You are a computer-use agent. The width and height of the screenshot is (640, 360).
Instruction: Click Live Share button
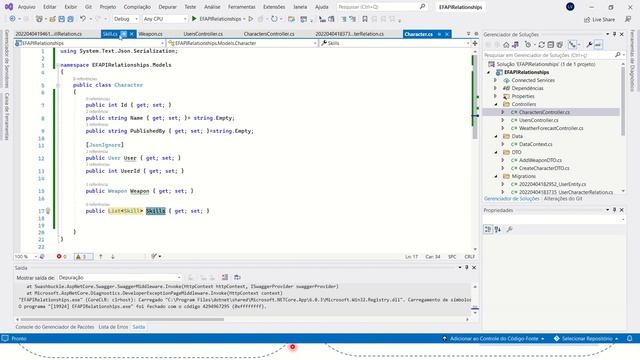pos(600,19)
